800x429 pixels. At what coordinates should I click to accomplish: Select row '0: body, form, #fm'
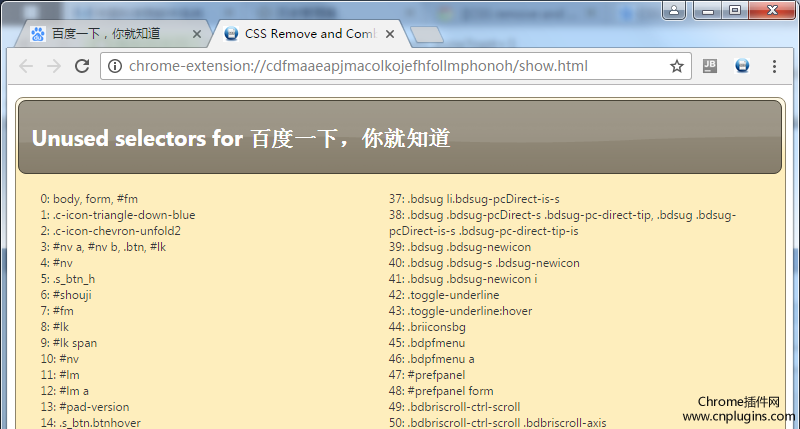[89, 199]
